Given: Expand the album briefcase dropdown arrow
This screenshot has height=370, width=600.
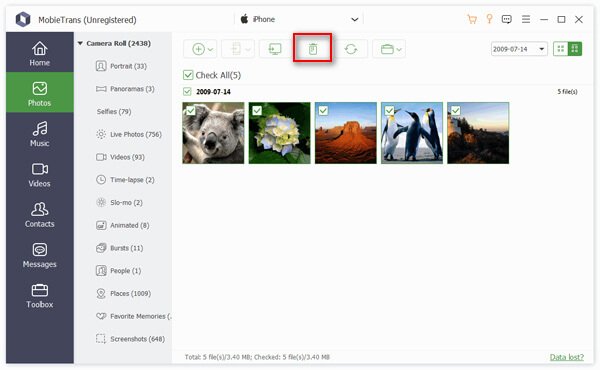Looking at the screenshot, I should pos(399,49).
